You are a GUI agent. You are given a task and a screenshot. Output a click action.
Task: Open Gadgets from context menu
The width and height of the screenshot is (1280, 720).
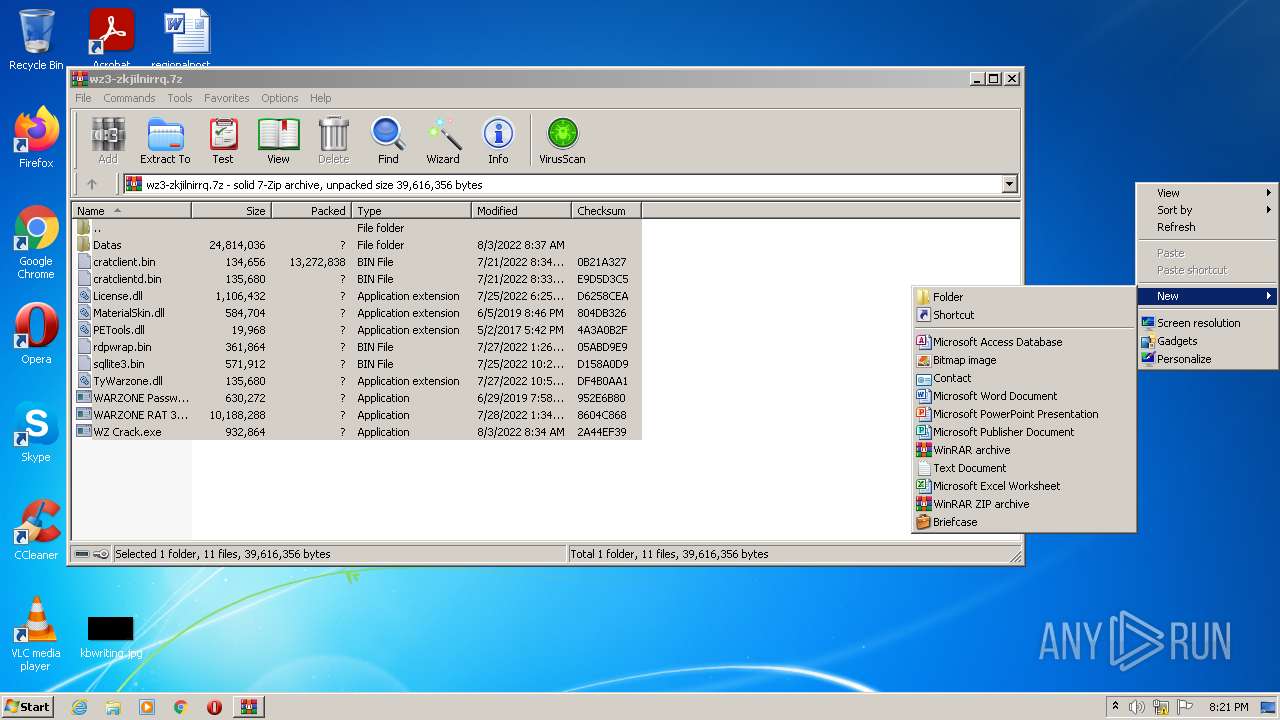(1207, 341)
